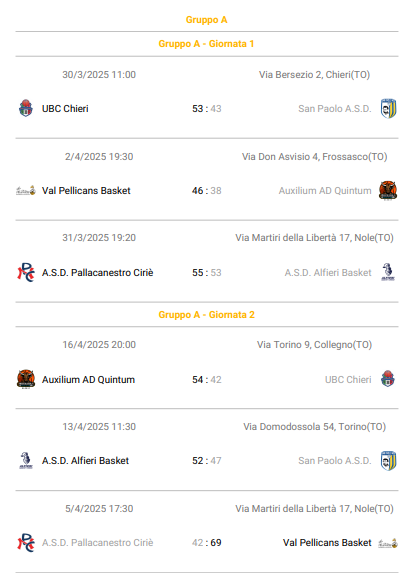Open the Gruppo A heading

click(x=206, y=20)
